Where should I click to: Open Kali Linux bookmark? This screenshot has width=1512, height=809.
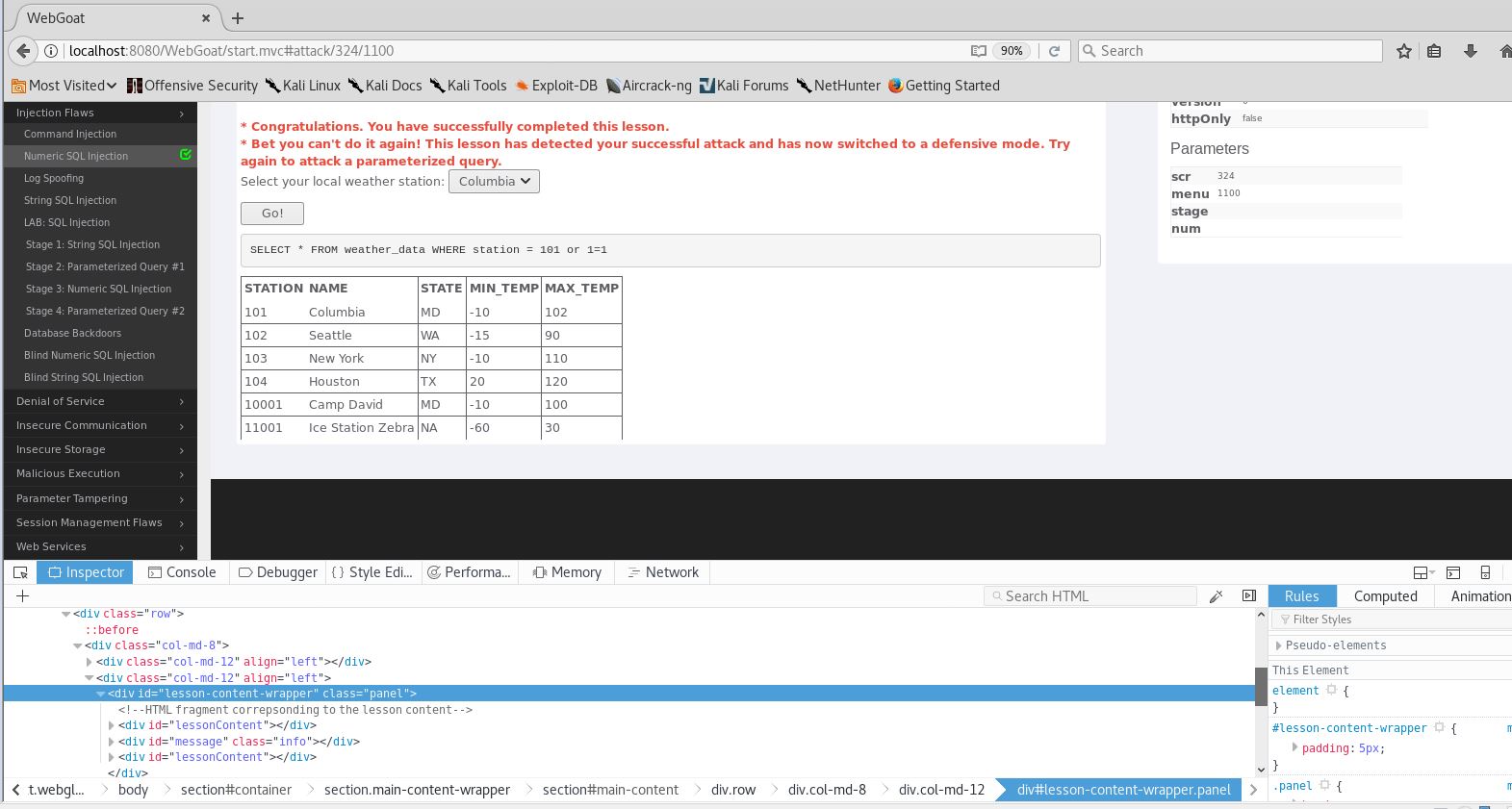(302, 86)
